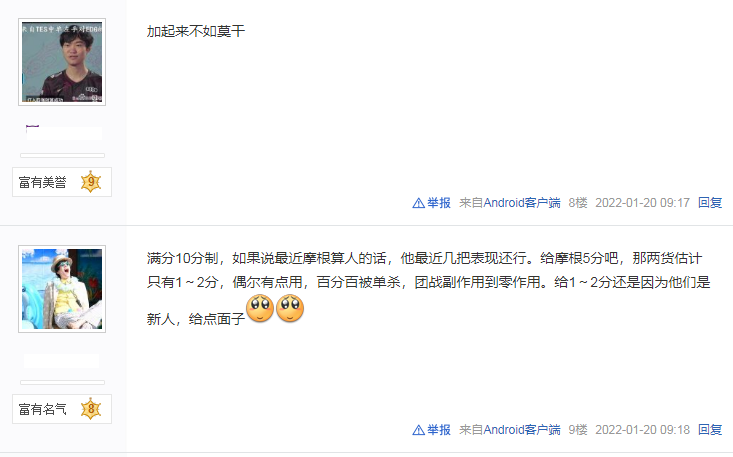Open avatar of the 8楼 poster

click(x=62, y=62)
